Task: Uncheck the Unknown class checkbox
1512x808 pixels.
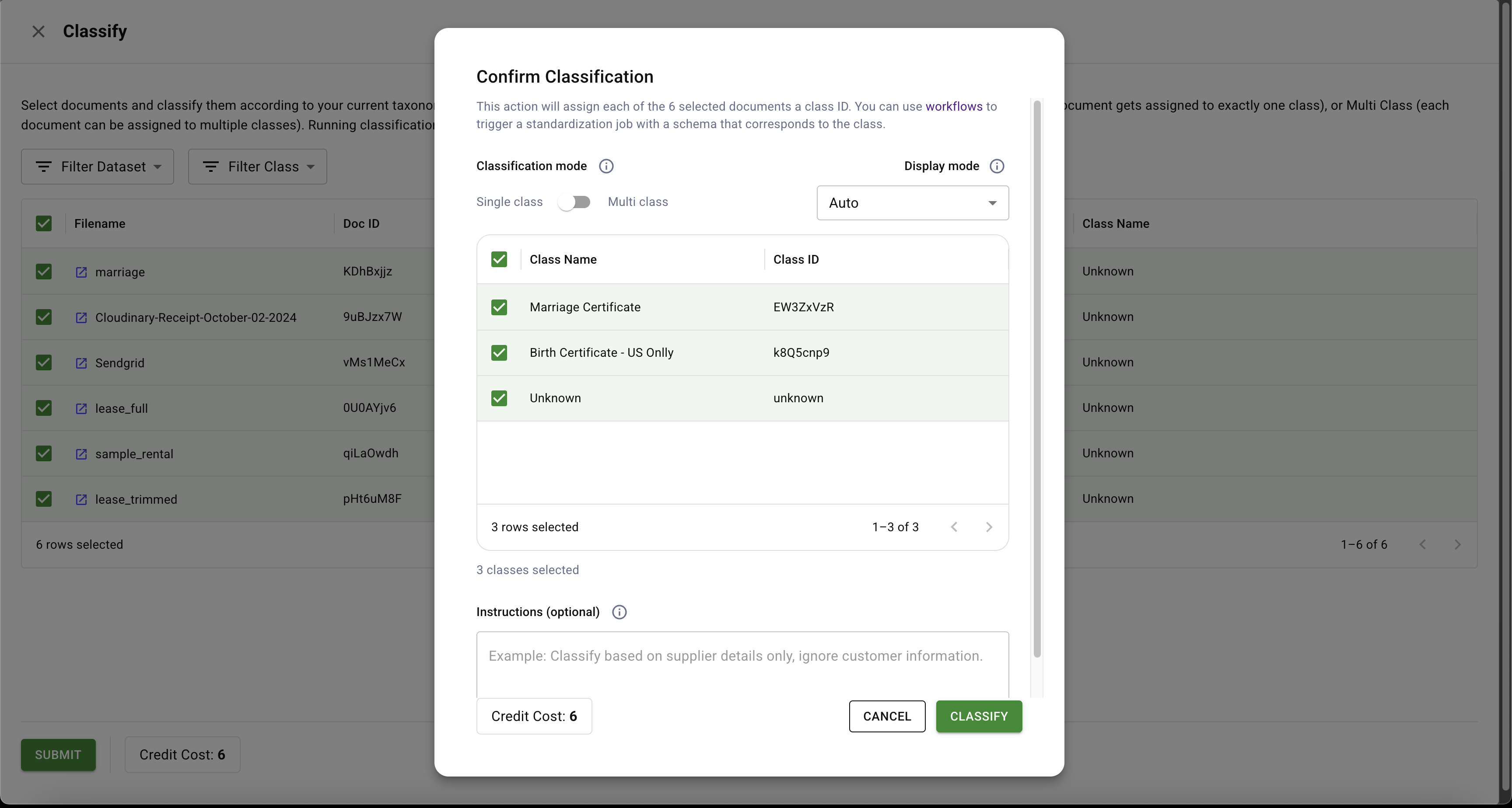Action: coord(499,398)
